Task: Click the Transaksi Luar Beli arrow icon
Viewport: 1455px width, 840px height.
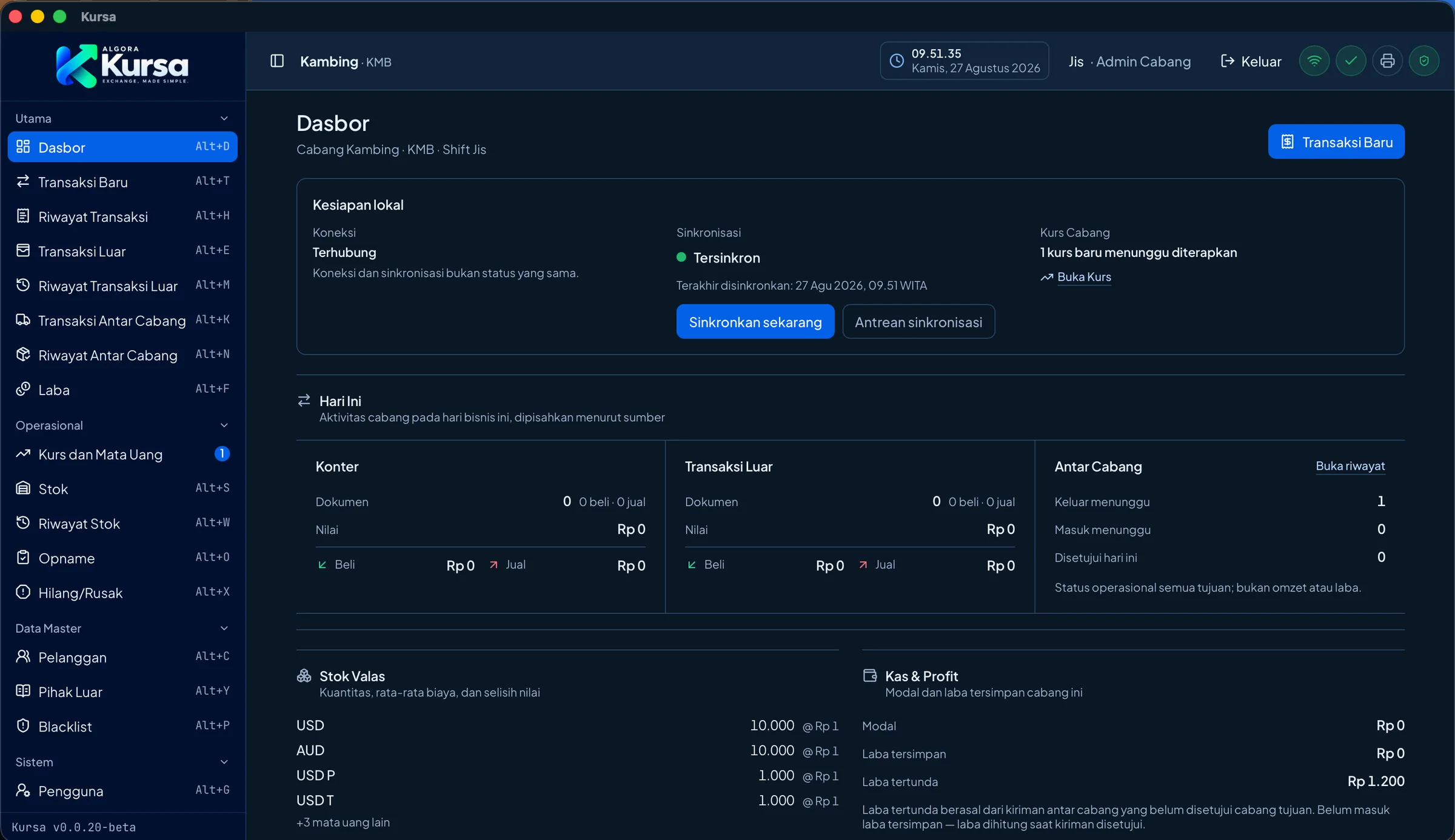Action: pyautogui.click(x=692, y=565)
